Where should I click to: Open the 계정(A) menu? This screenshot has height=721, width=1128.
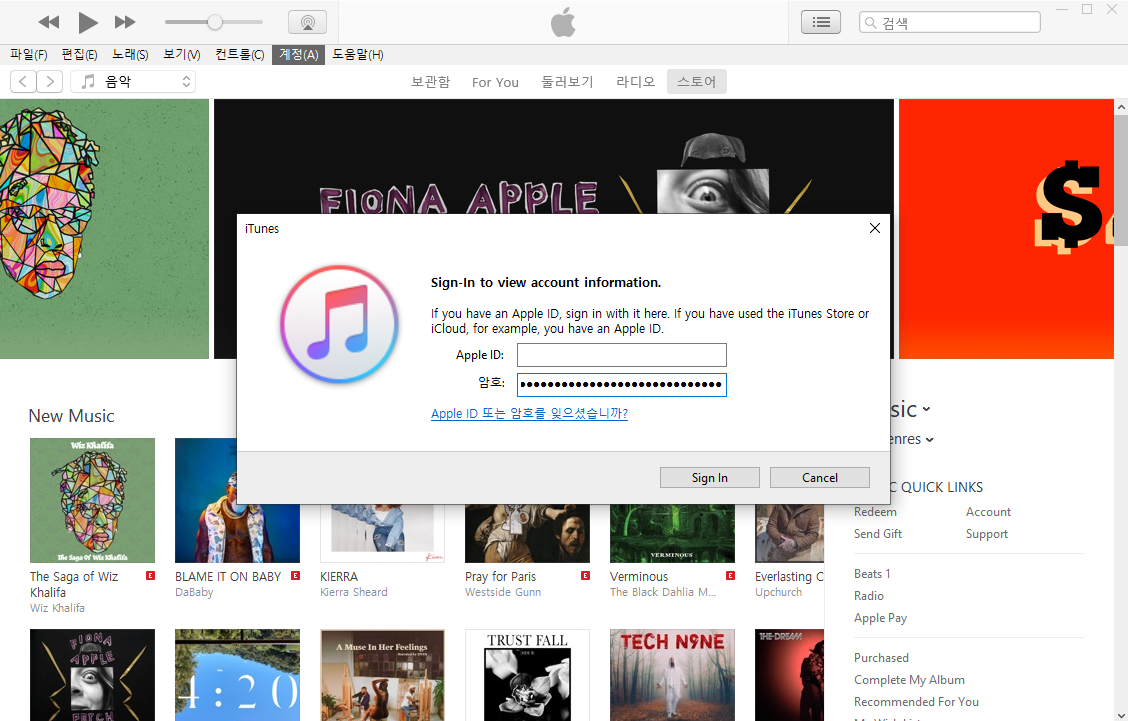click(299, 55)
